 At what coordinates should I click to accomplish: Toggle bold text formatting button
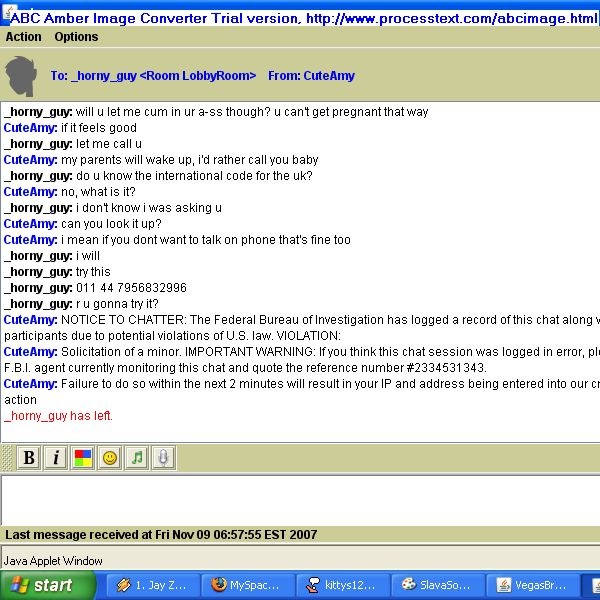tap(29, 457)
